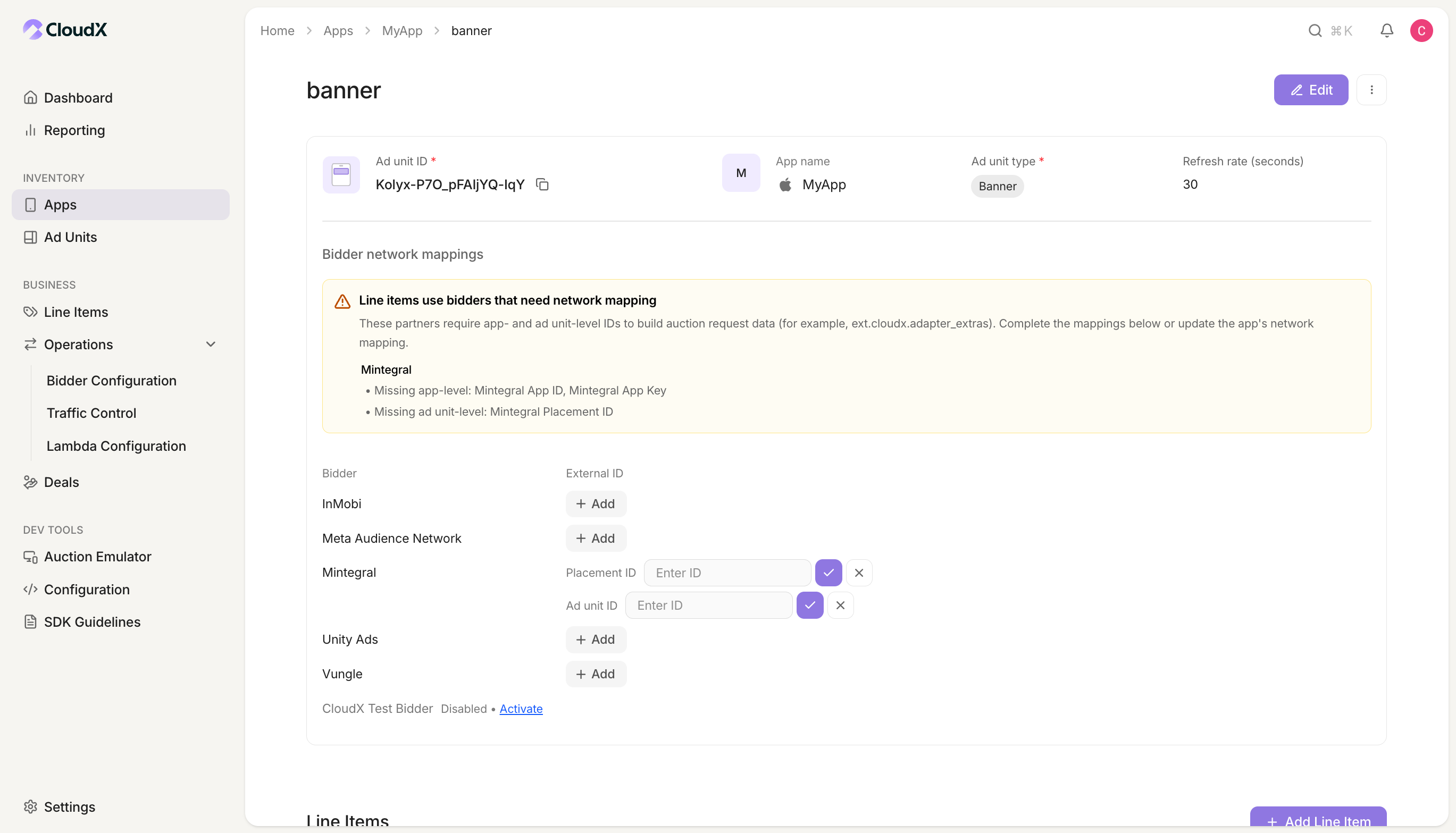This screenshot has height=833, width=1456.
Task: Go to MyApp breadcrumb
Action: click(403, 31)
